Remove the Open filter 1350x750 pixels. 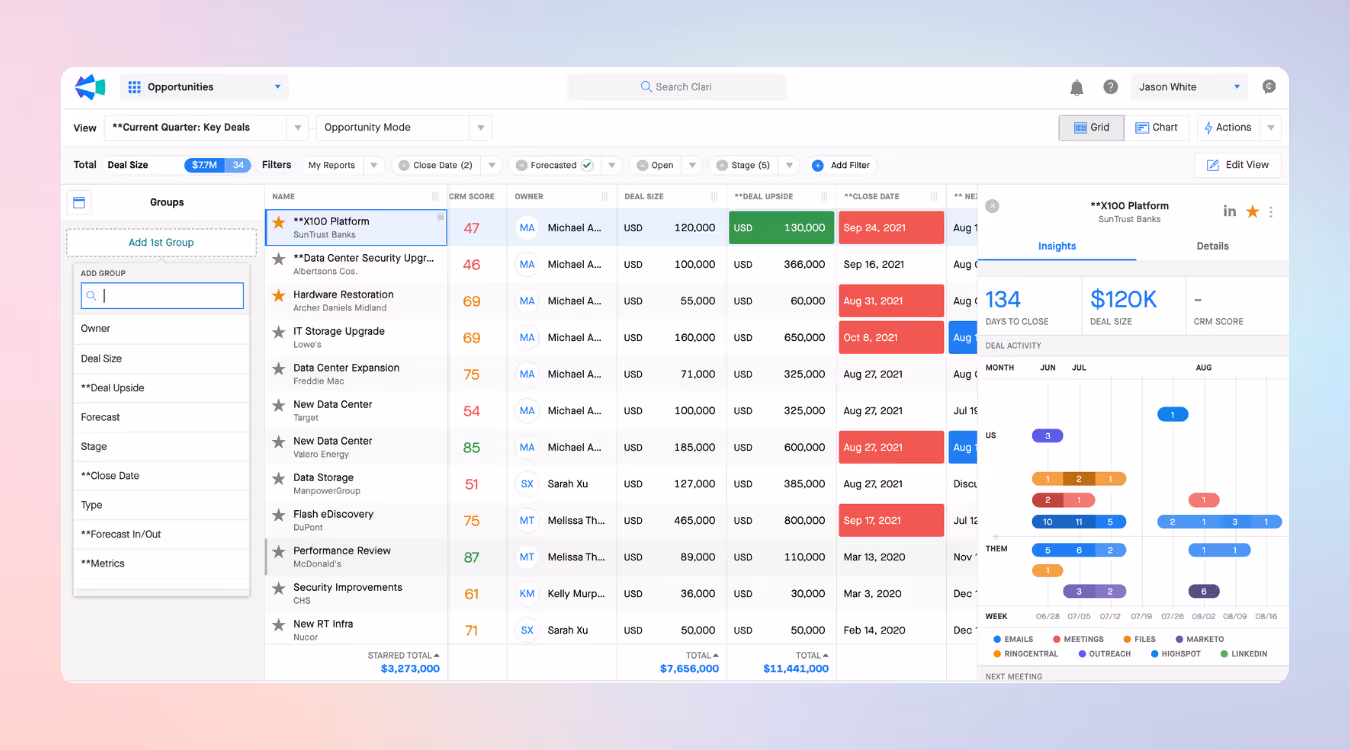pos(640,165)
